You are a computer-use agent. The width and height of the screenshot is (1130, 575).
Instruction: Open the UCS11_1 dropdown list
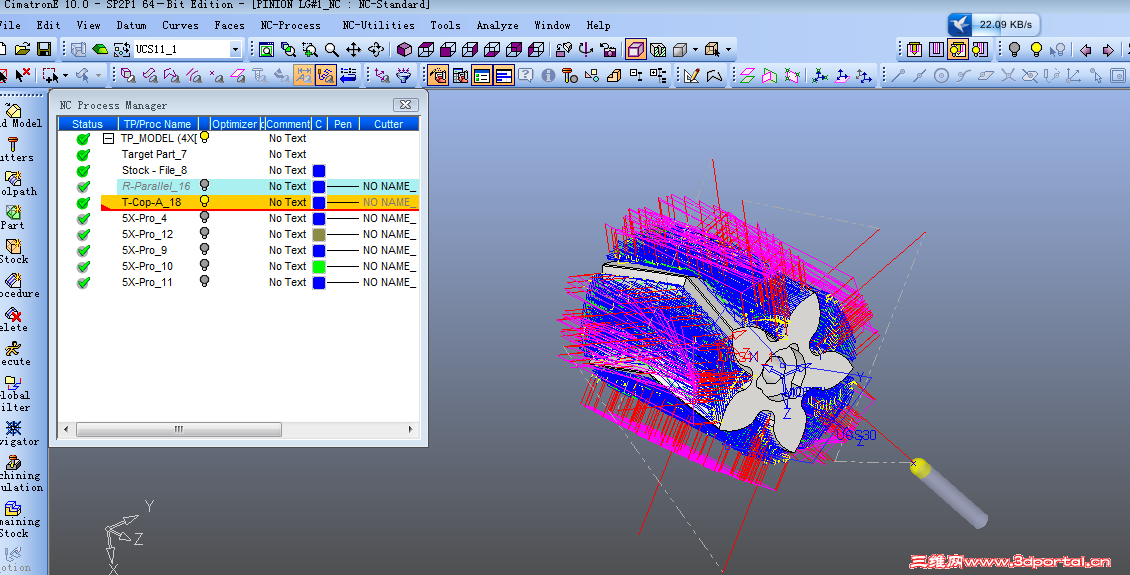click(x=235, y=49)
